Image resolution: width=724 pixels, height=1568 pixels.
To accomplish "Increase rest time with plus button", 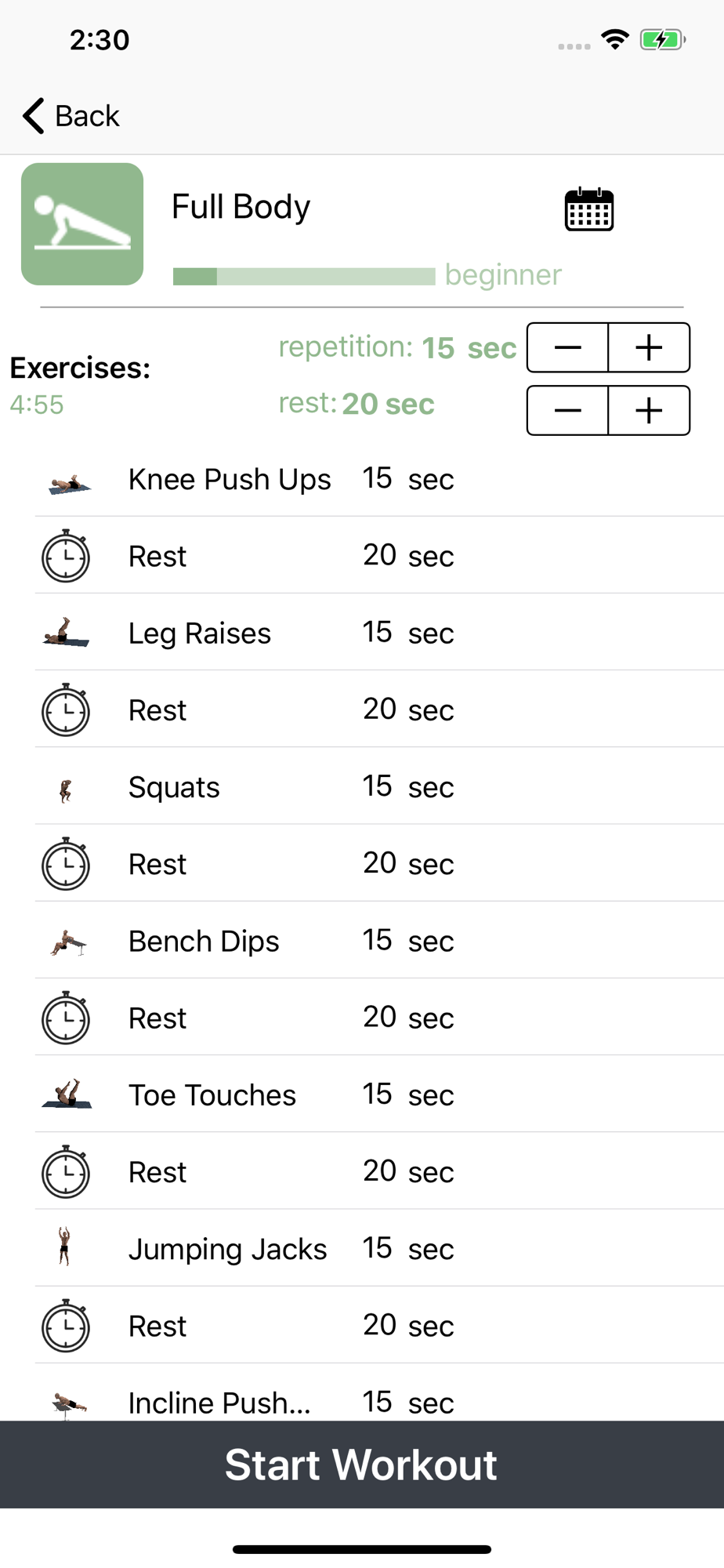I will tap(649, 410).
